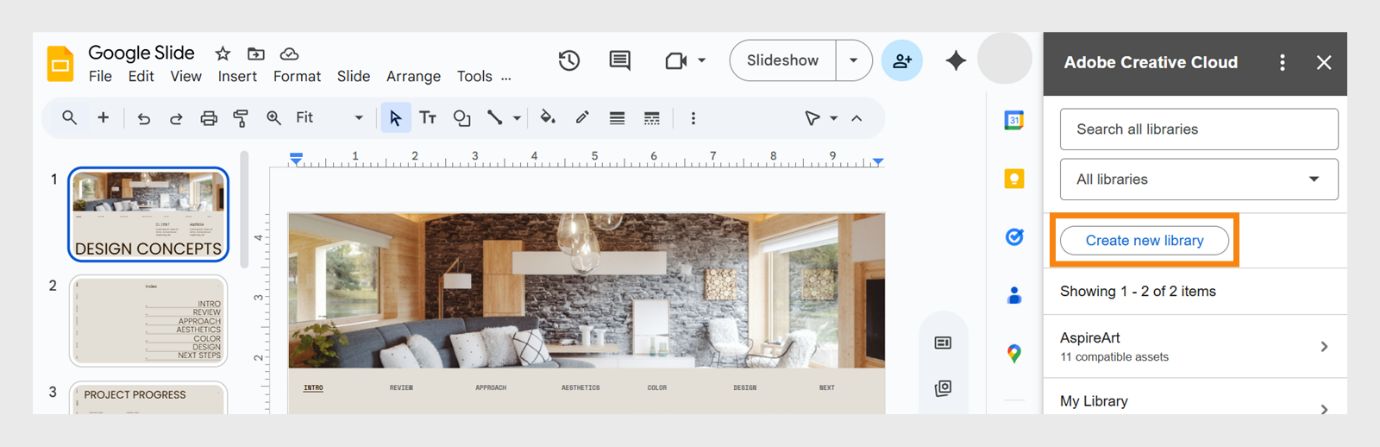
Task: Click Create new library button
Action: tap(1144, 240)
